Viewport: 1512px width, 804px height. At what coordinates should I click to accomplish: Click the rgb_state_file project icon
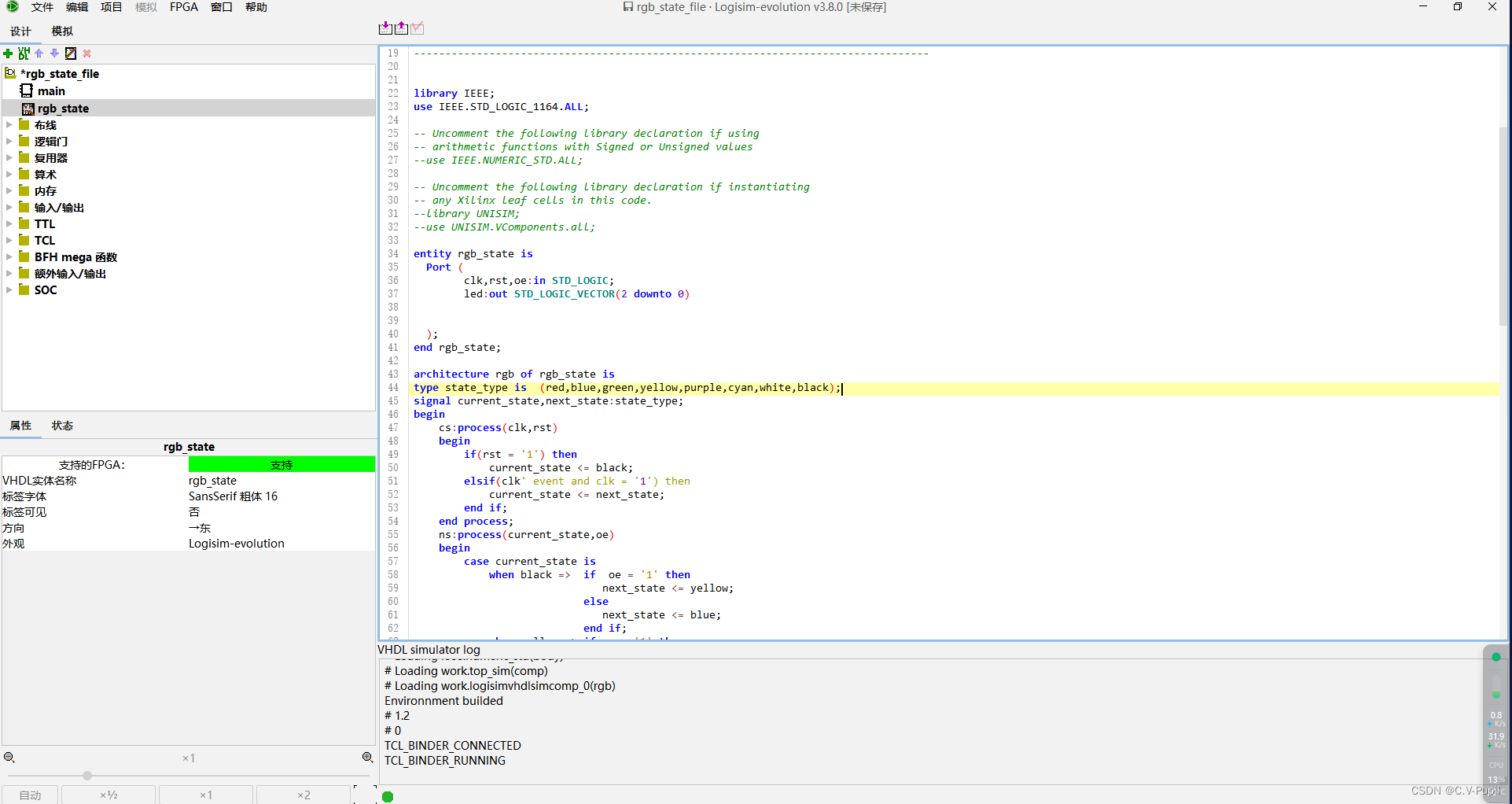pyautogui.click(x=10, y=73)
